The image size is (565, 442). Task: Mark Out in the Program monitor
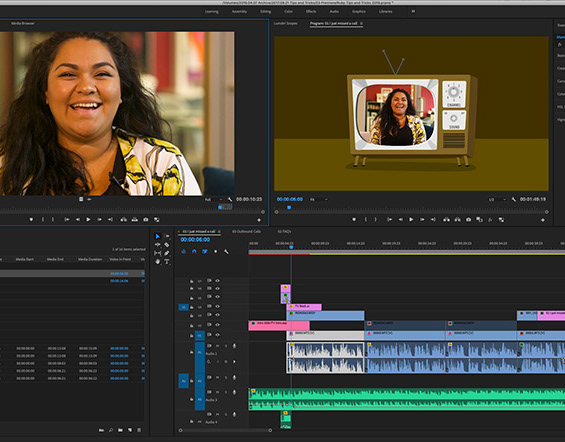(x=375, y=219)
